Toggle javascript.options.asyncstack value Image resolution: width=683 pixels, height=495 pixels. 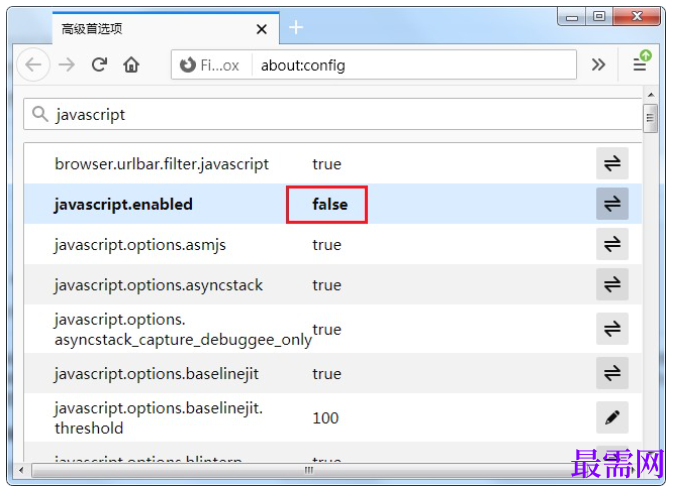tap(612, 285)
